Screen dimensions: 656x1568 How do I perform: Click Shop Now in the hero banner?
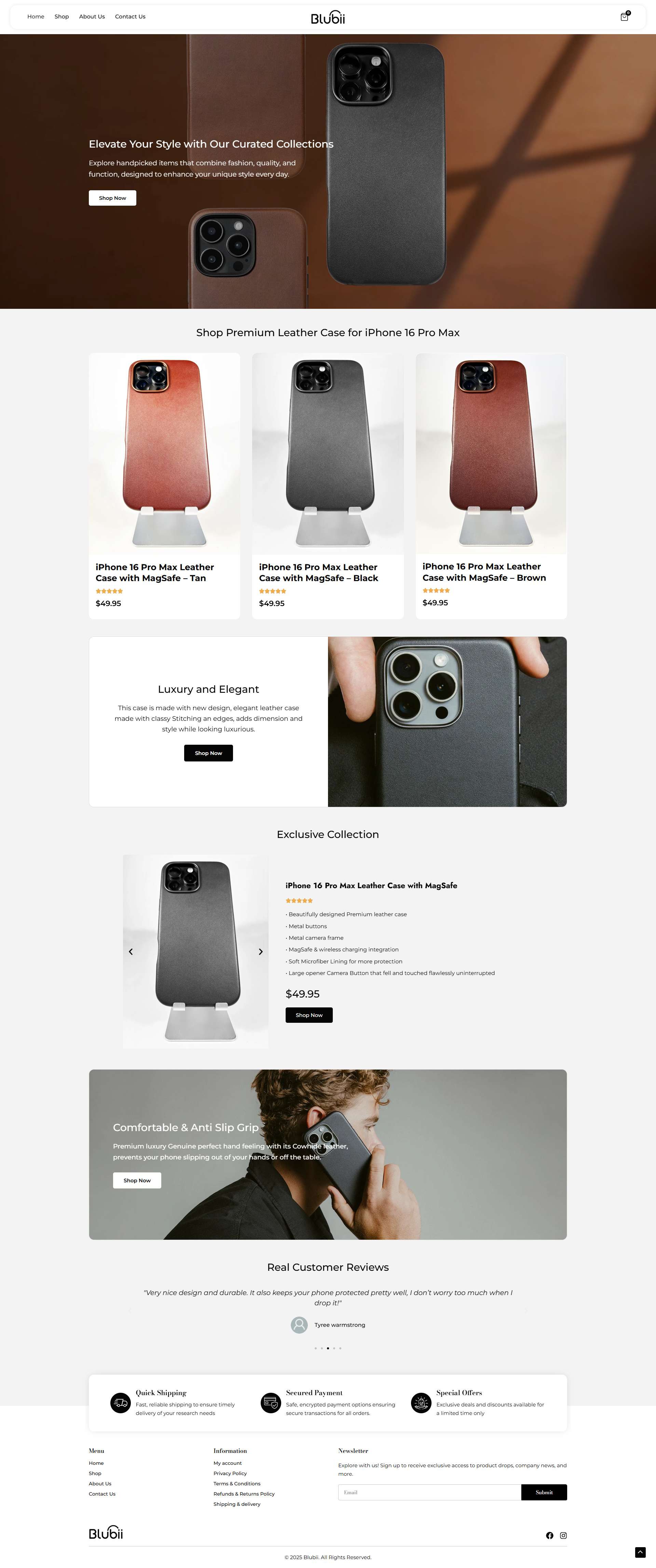pyautogui.click(x=112, y=198)
